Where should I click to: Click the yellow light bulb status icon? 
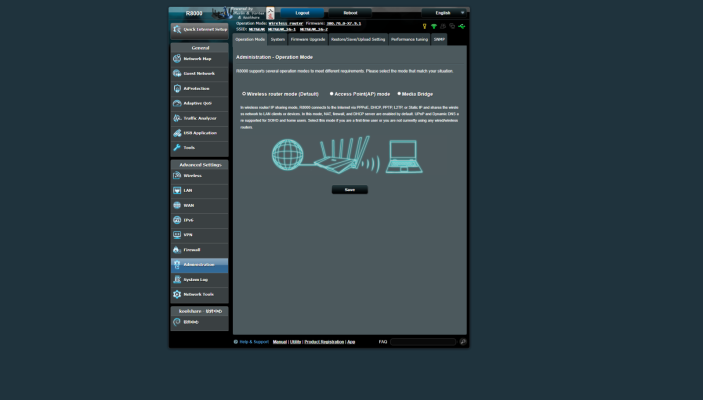click(x=425, y=26)
